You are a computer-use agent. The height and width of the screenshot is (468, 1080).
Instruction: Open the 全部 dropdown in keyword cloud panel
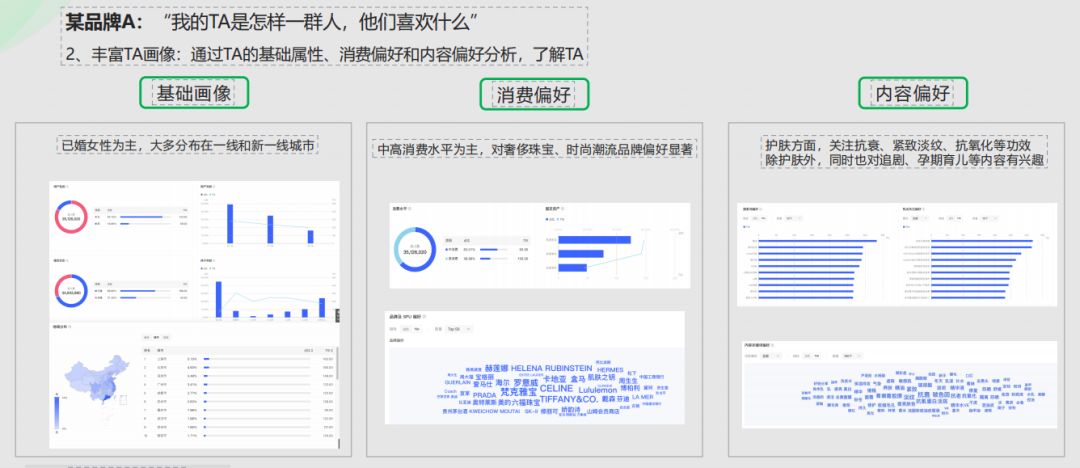771,356
